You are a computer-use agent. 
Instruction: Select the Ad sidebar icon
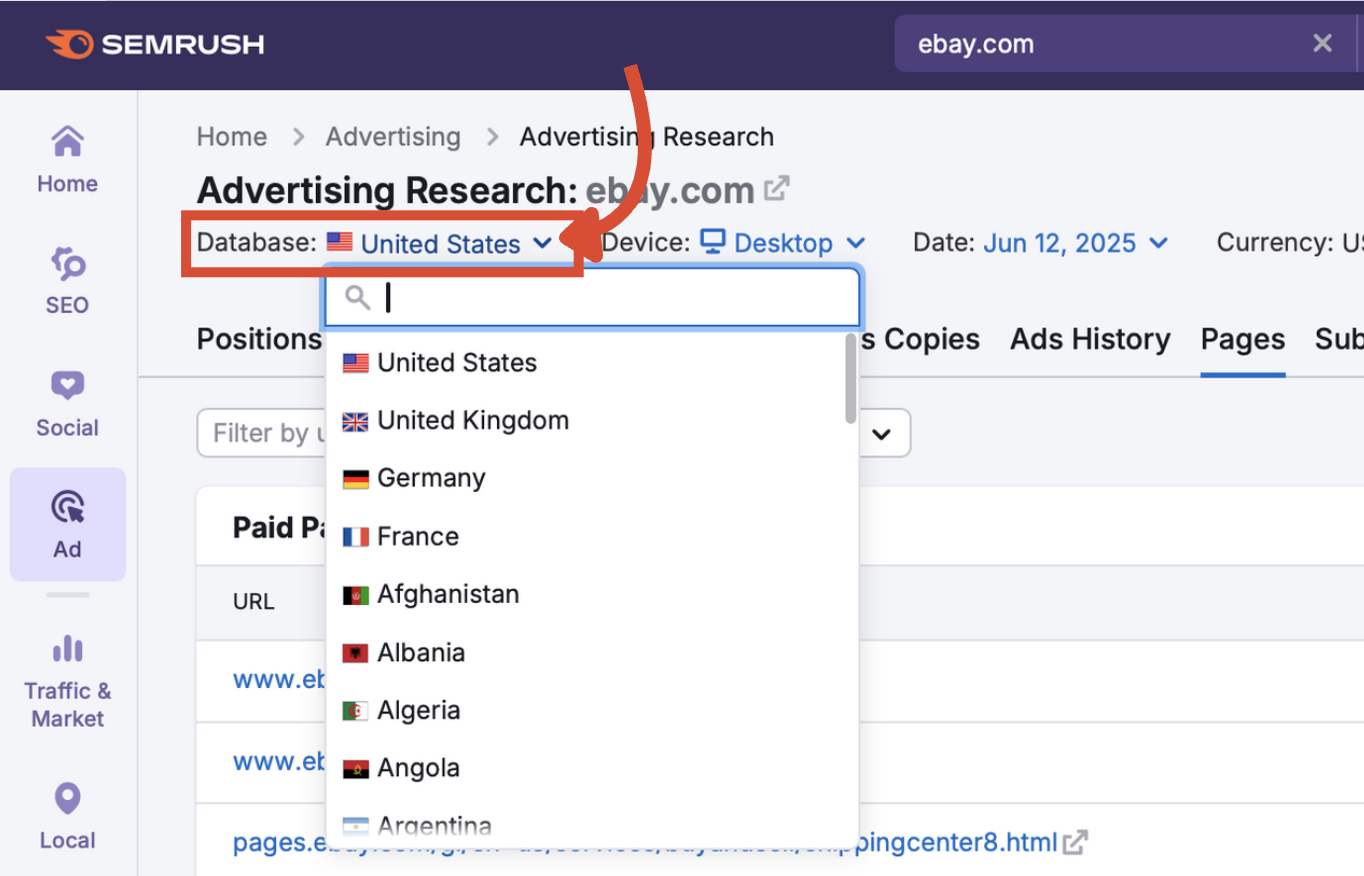(67, 524)
